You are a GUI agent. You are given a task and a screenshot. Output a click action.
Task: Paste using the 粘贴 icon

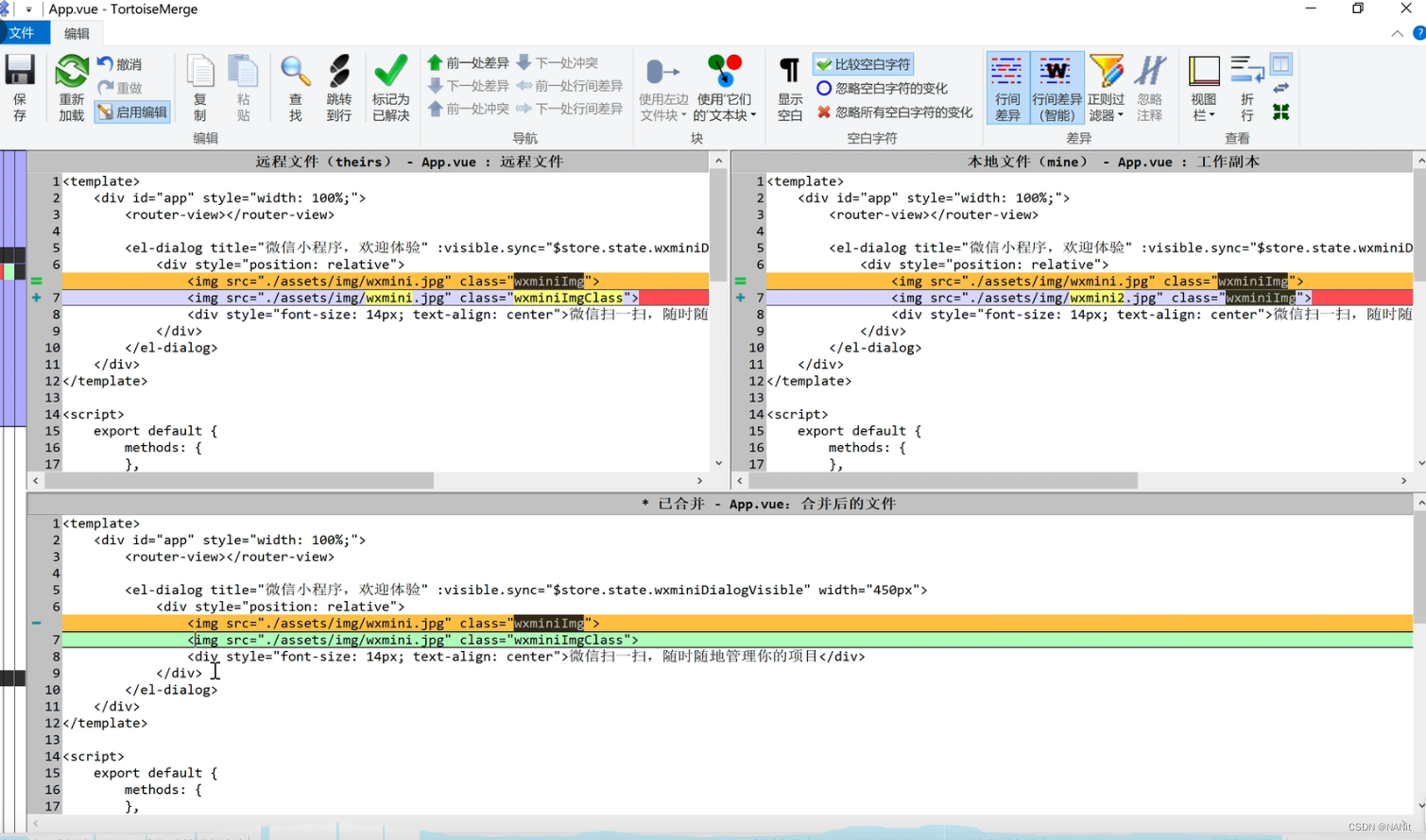tap(243, 88)
